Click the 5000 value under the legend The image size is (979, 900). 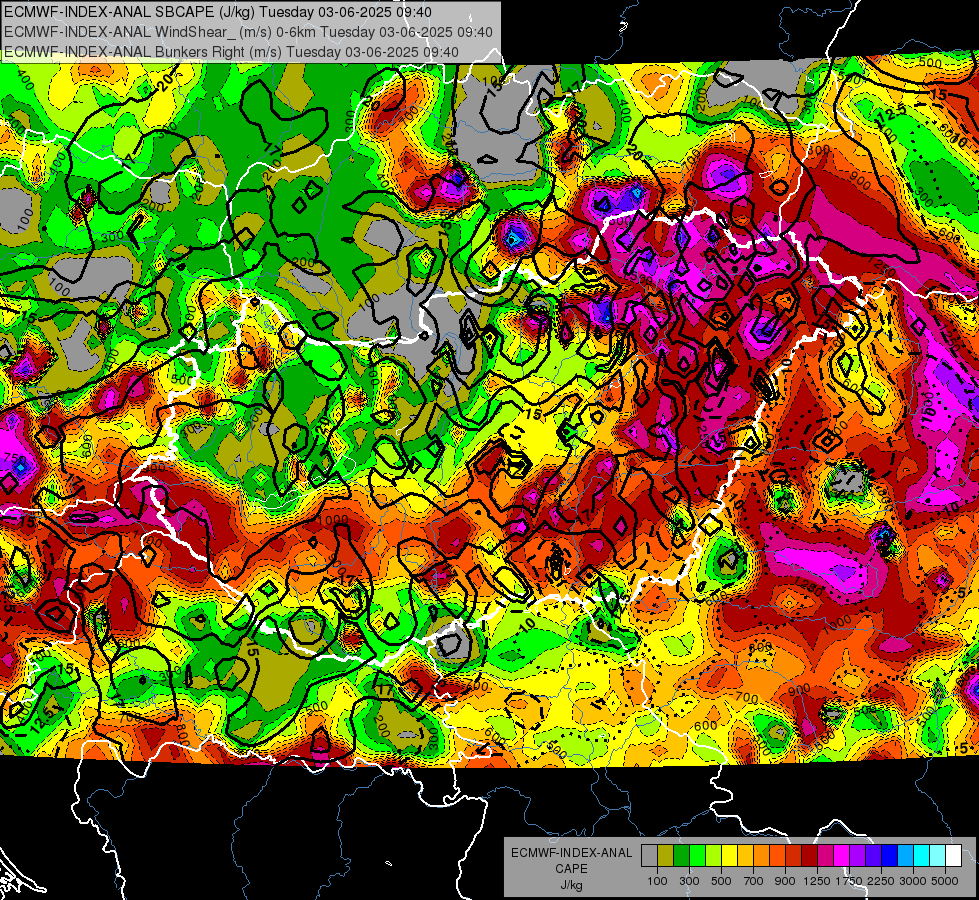pyautogui.click(x=945, y=881)
